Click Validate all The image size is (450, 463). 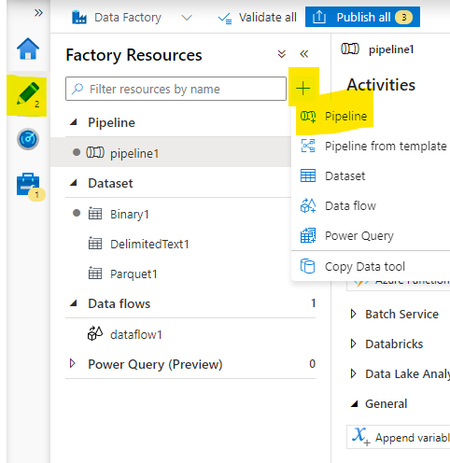[x=257, y=17]
